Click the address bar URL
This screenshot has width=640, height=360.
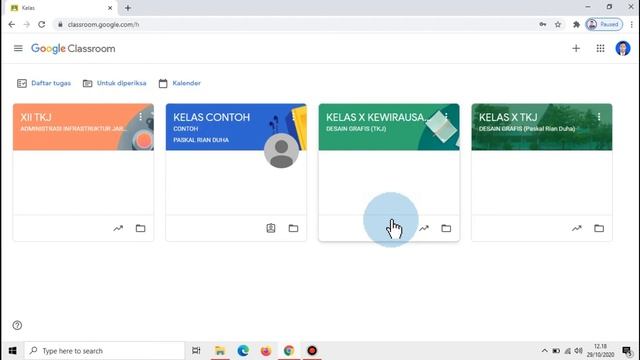(x=103, y=24)
